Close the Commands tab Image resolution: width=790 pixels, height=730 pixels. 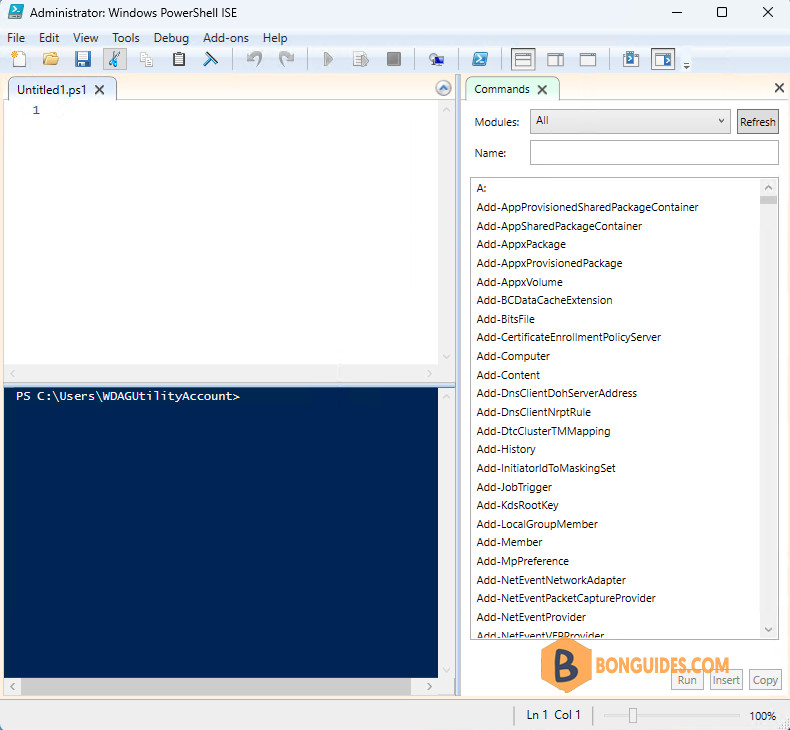pos(542,90)
